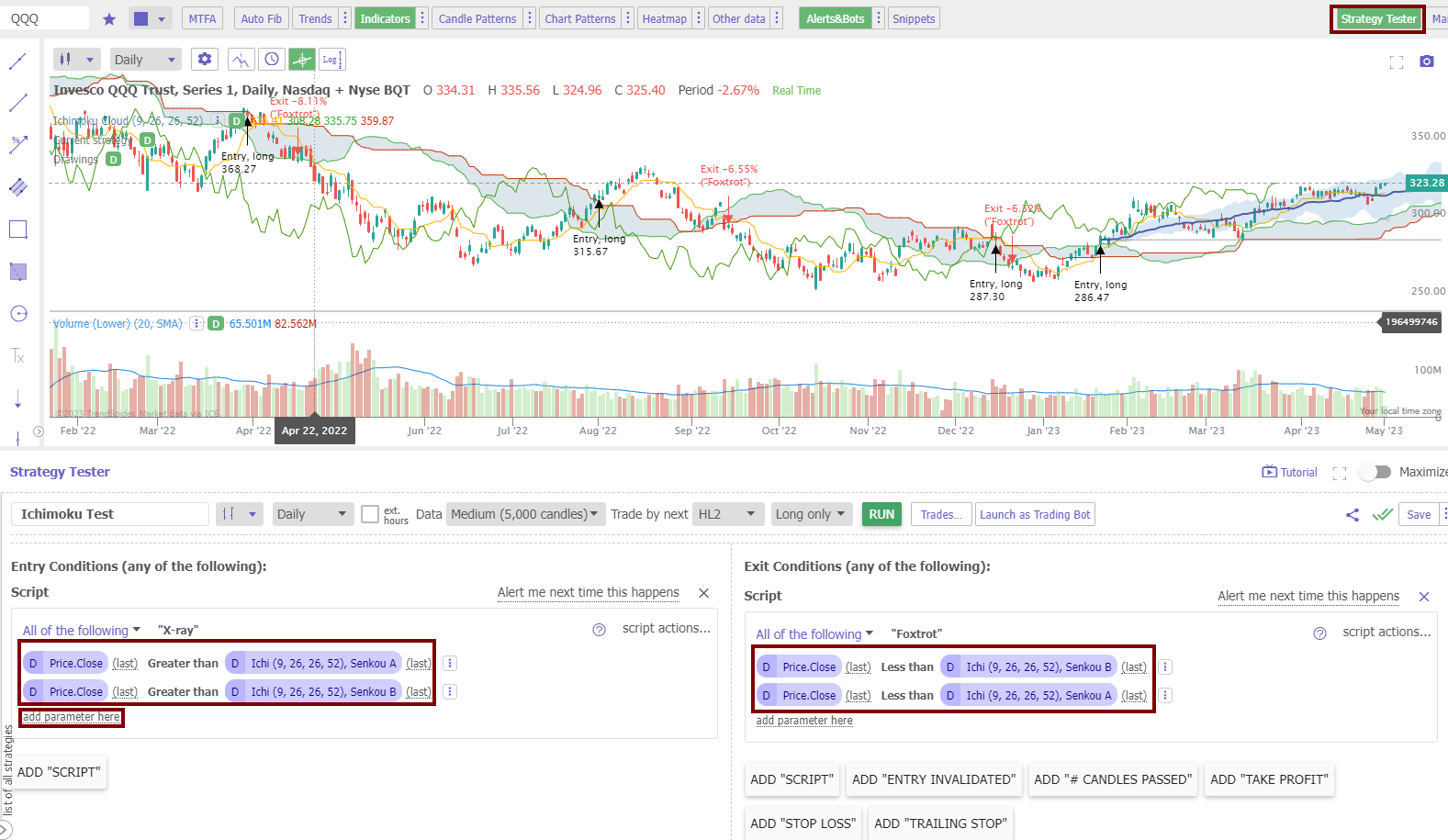The image size is (1448, 840).
Task: Open Ichimoku Cloud indicator options menu
Action: point(218,121)
